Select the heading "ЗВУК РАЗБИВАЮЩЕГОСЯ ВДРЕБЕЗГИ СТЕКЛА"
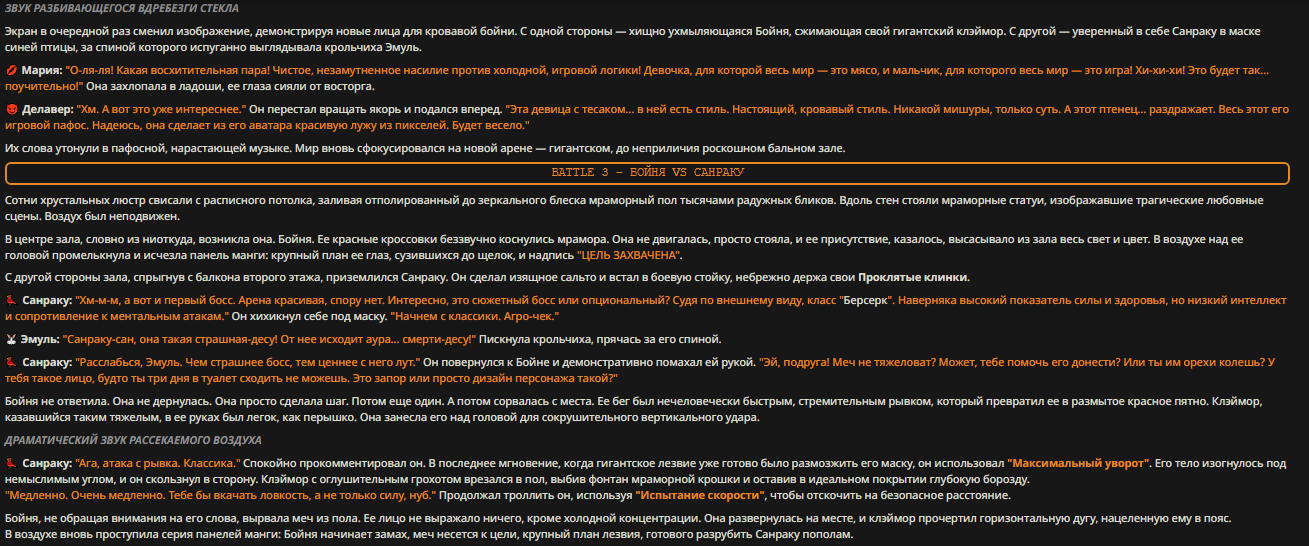 [x=121, y=8]
